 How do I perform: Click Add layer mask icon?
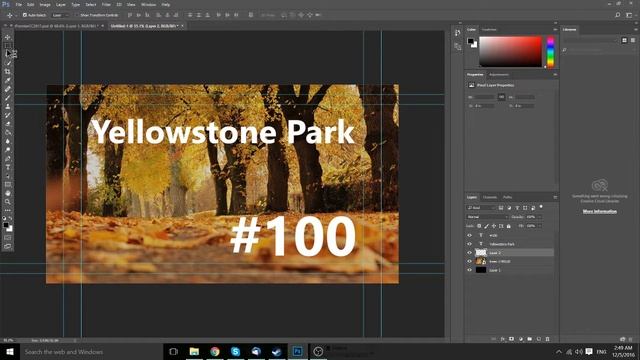point(511,339)
